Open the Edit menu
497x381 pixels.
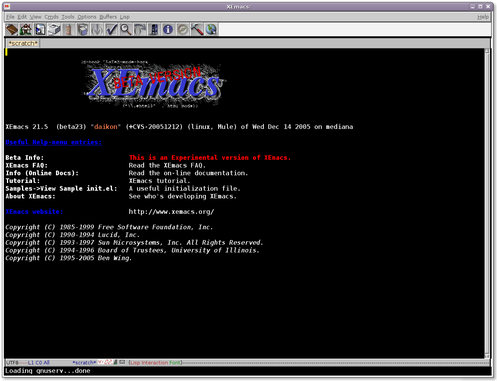pyautogui.click(x=22, y=17)
